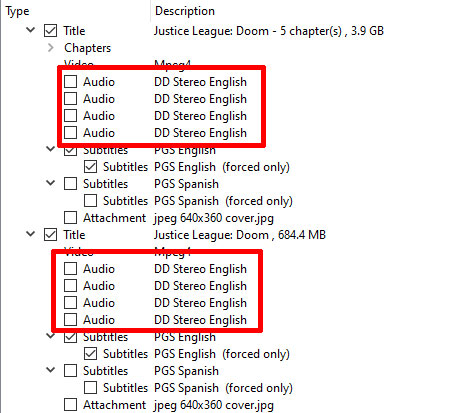Check PGS Spanish forced only in first title
This screenshot has width=458, height=413.
point(90,201)
